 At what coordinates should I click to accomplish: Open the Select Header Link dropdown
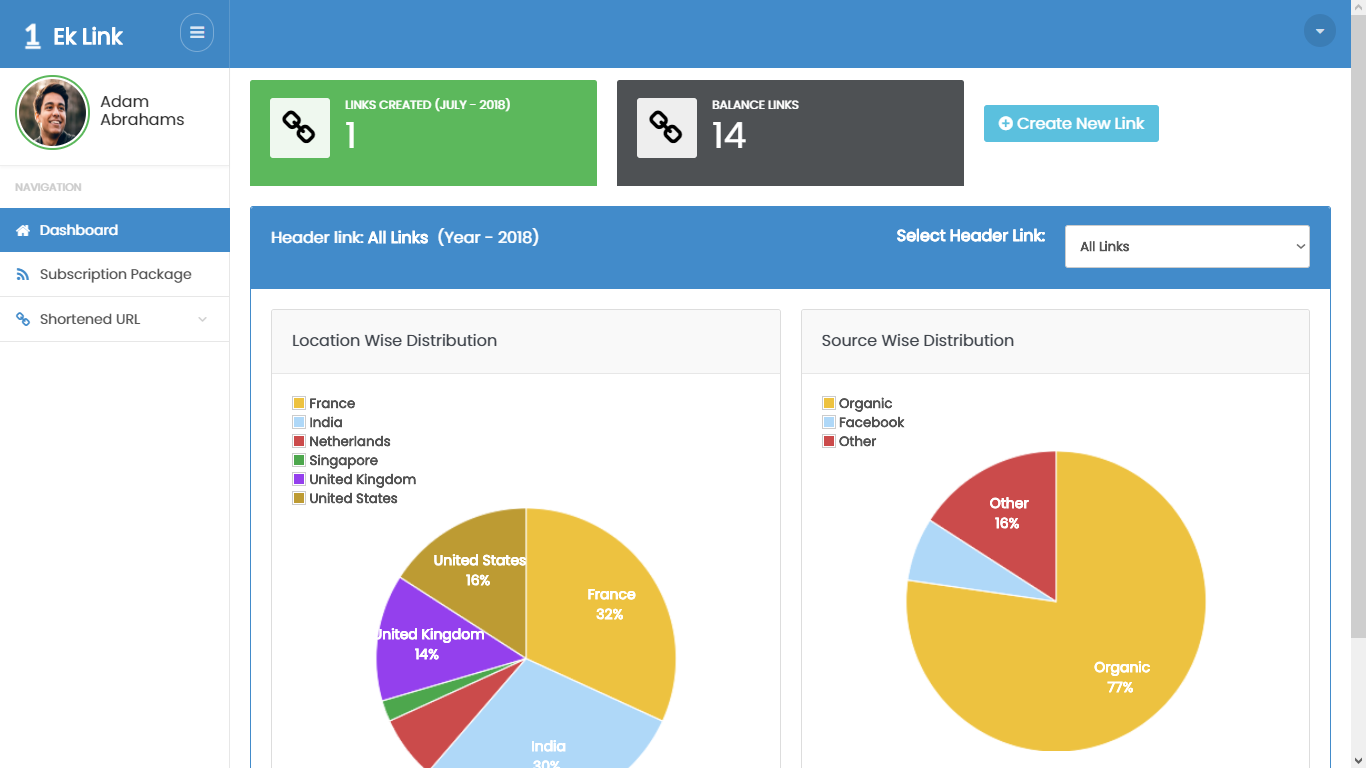[1187, 246]
